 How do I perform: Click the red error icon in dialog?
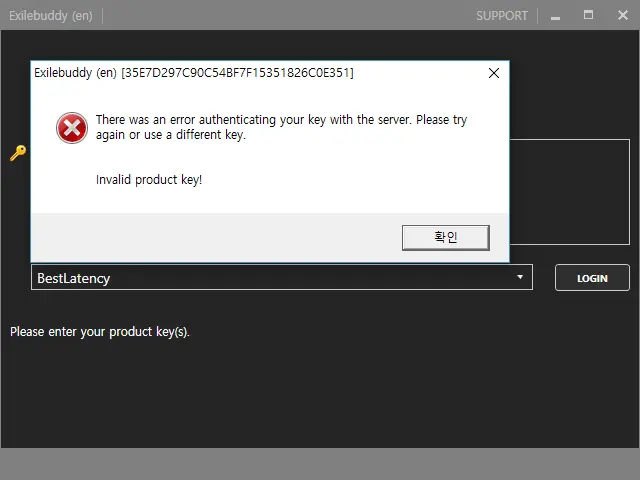(72, 128)
